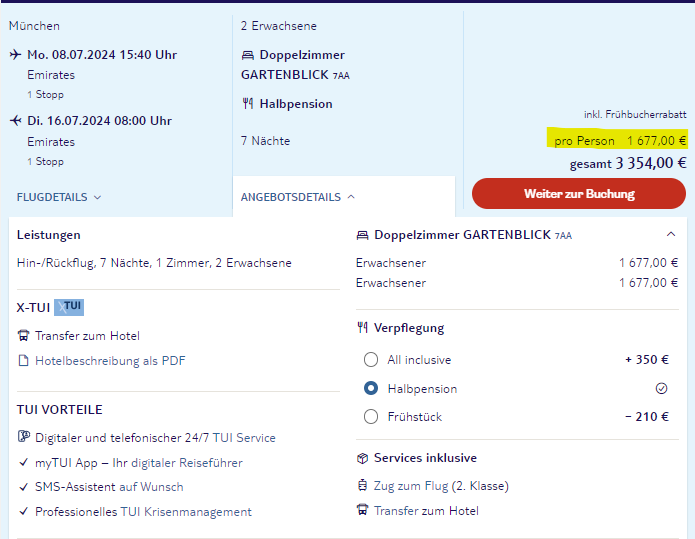
Task: Select the All inclusive meal option
Action: coord(371,359)
